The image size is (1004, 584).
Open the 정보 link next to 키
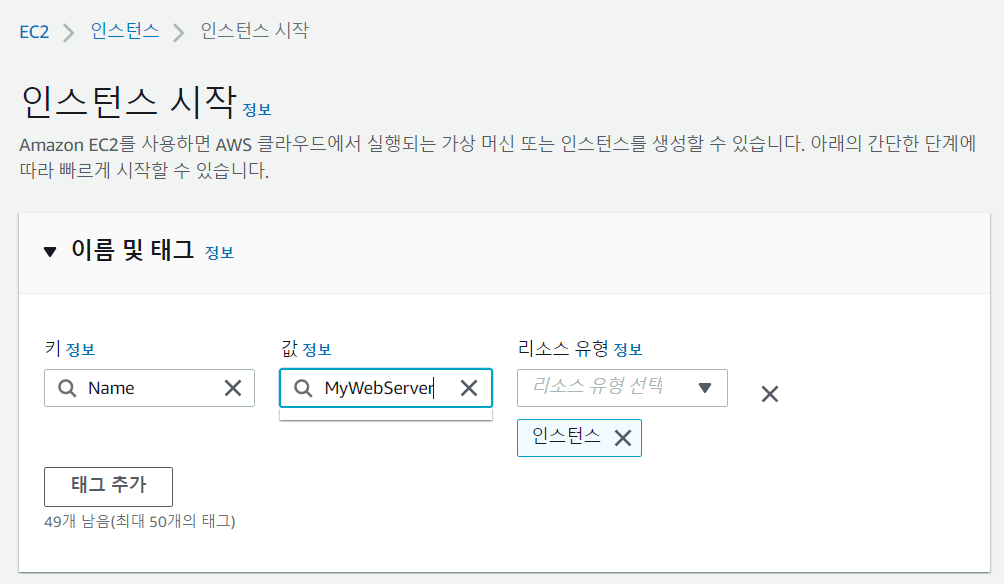point(81,350)
